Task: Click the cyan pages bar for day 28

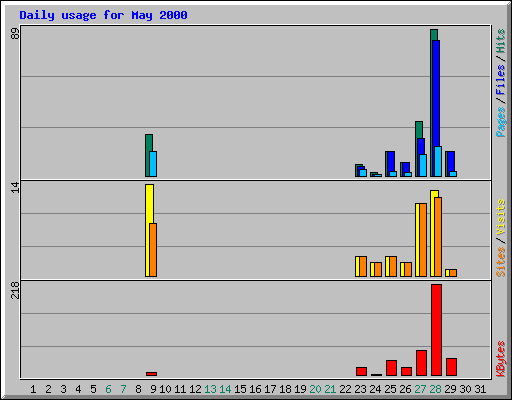Action: [438, 162]
